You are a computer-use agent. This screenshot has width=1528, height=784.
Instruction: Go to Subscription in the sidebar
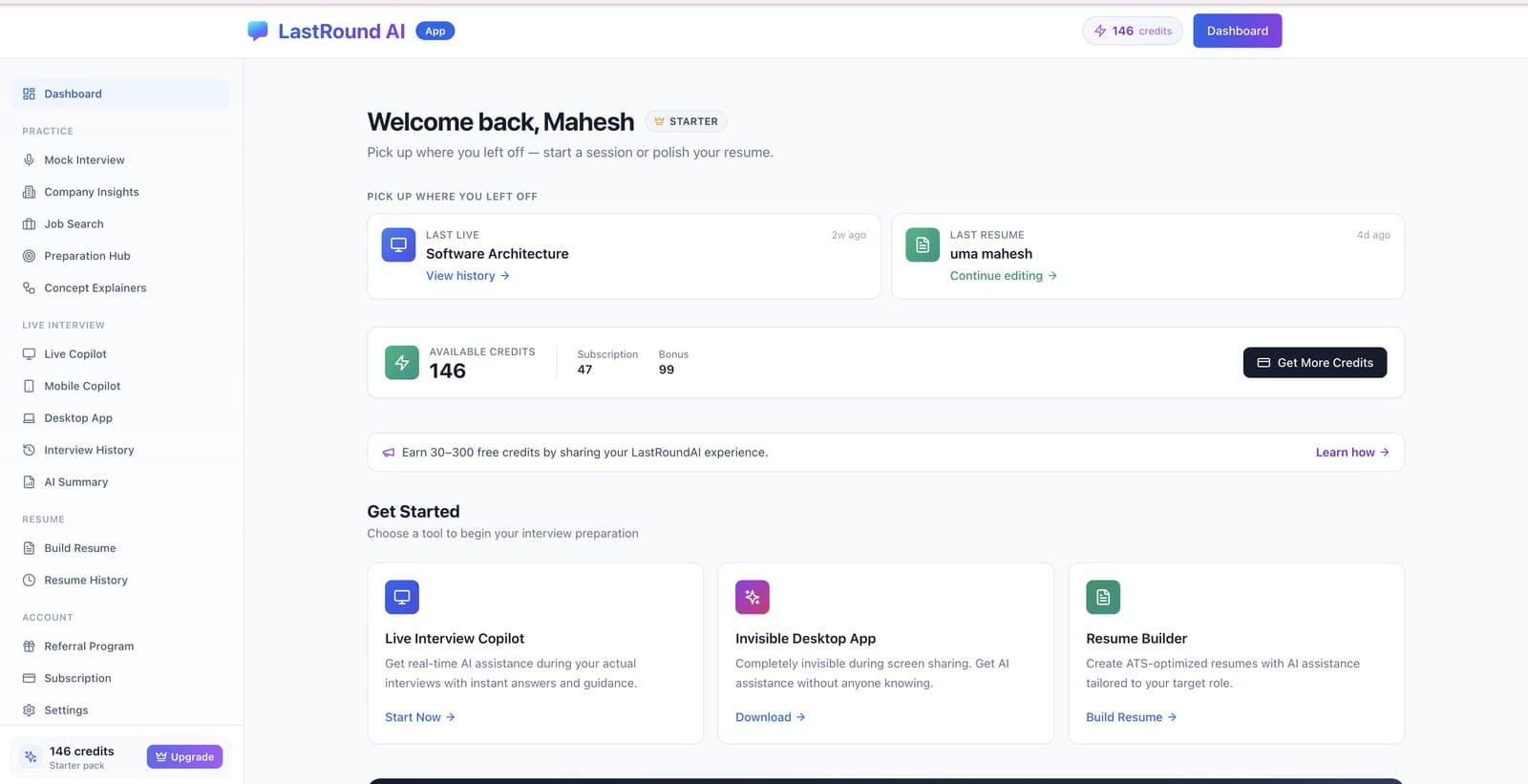tap(120, 678)
